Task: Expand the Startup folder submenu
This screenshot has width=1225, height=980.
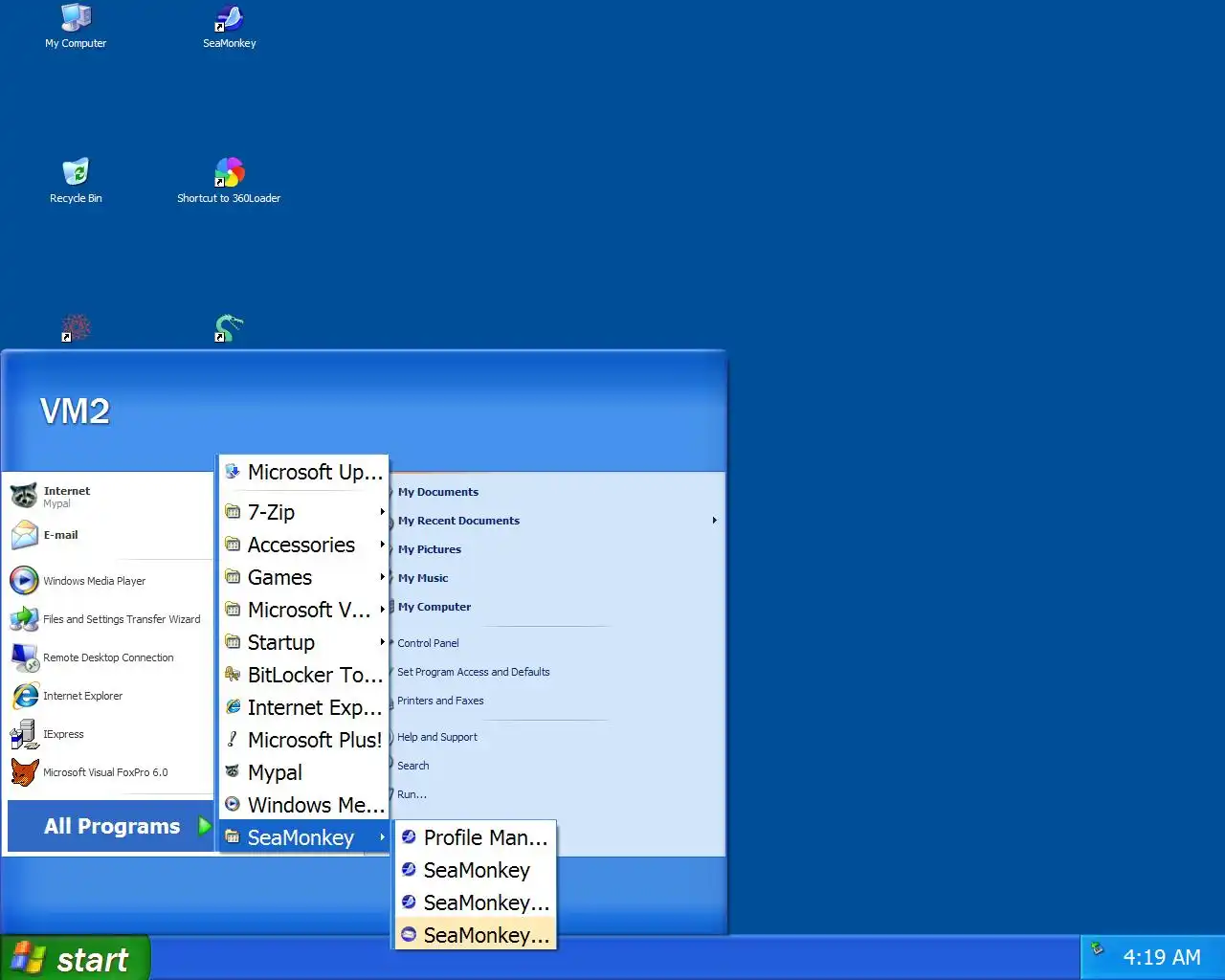Action: coord(303,642)
